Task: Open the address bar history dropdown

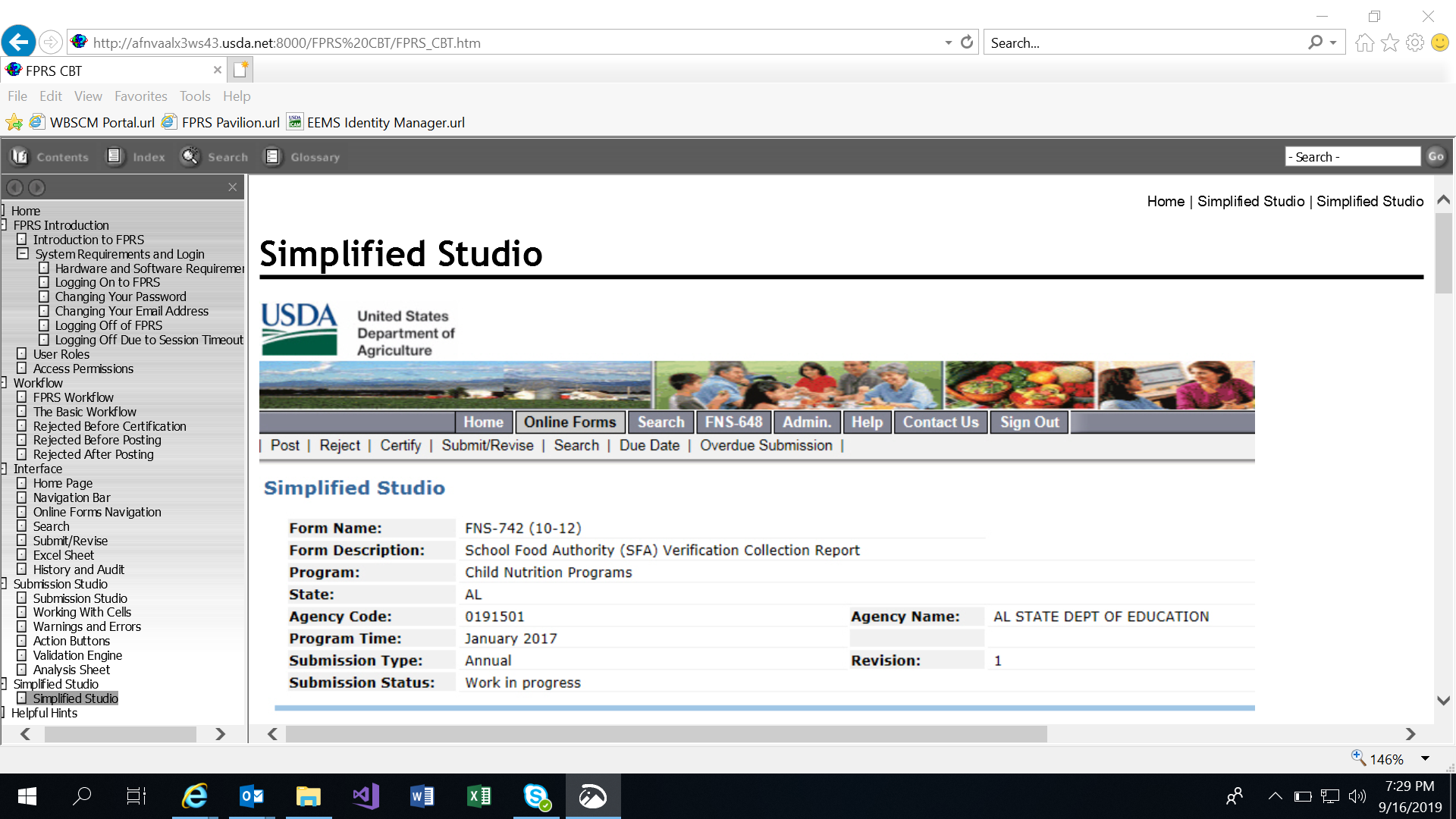Action: pos(948,42)
